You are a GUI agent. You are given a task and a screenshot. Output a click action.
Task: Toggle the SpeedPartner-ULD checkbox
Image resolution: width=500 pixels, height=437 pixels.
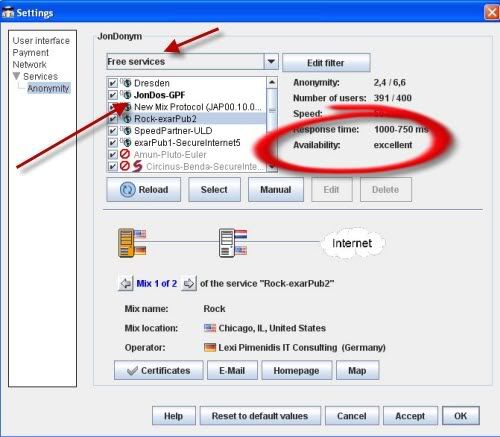[113, 131]
